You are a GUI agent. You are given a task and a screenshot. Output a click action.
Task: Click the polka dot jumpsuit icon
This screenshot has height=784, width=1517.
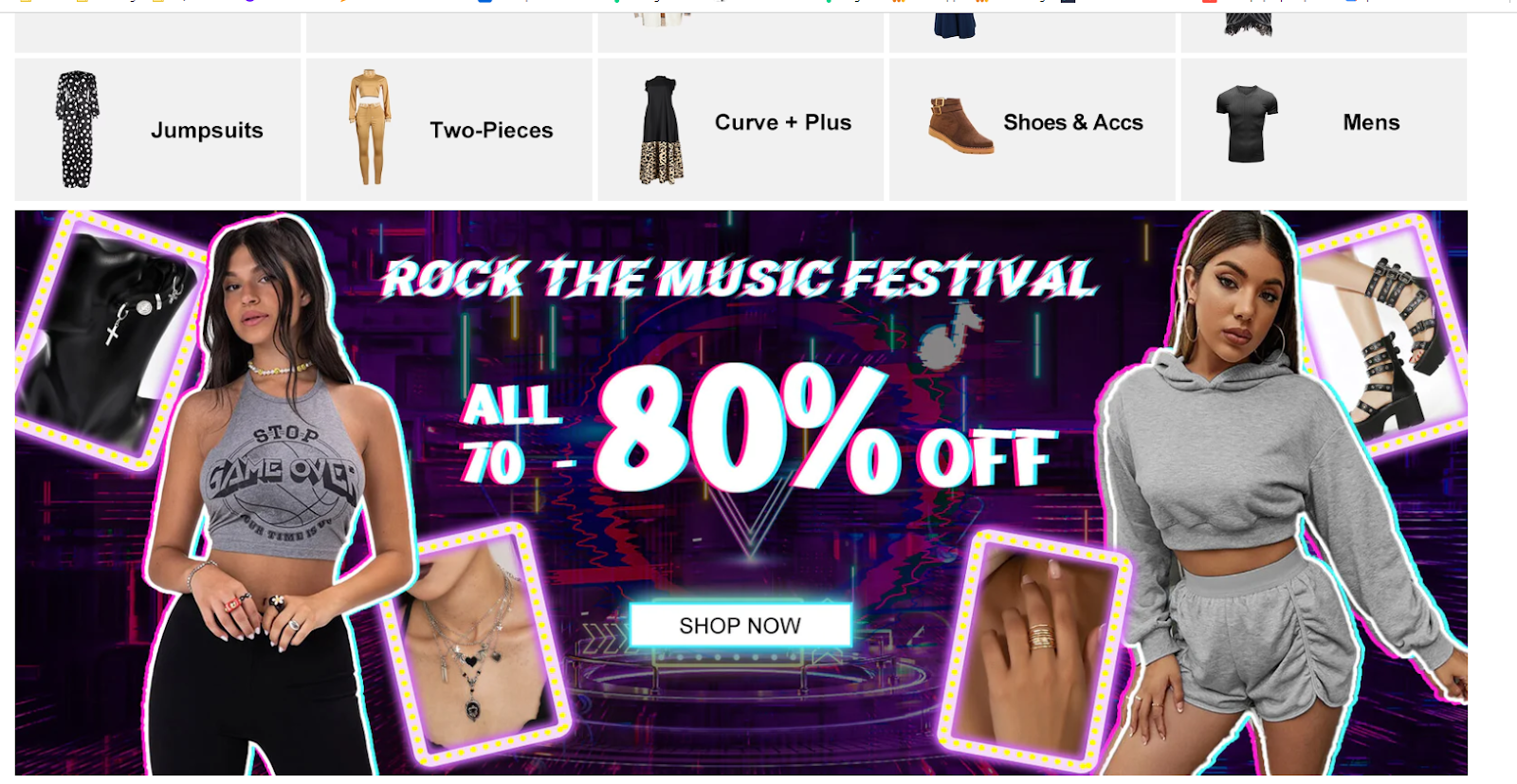click(x=77, y=129)
